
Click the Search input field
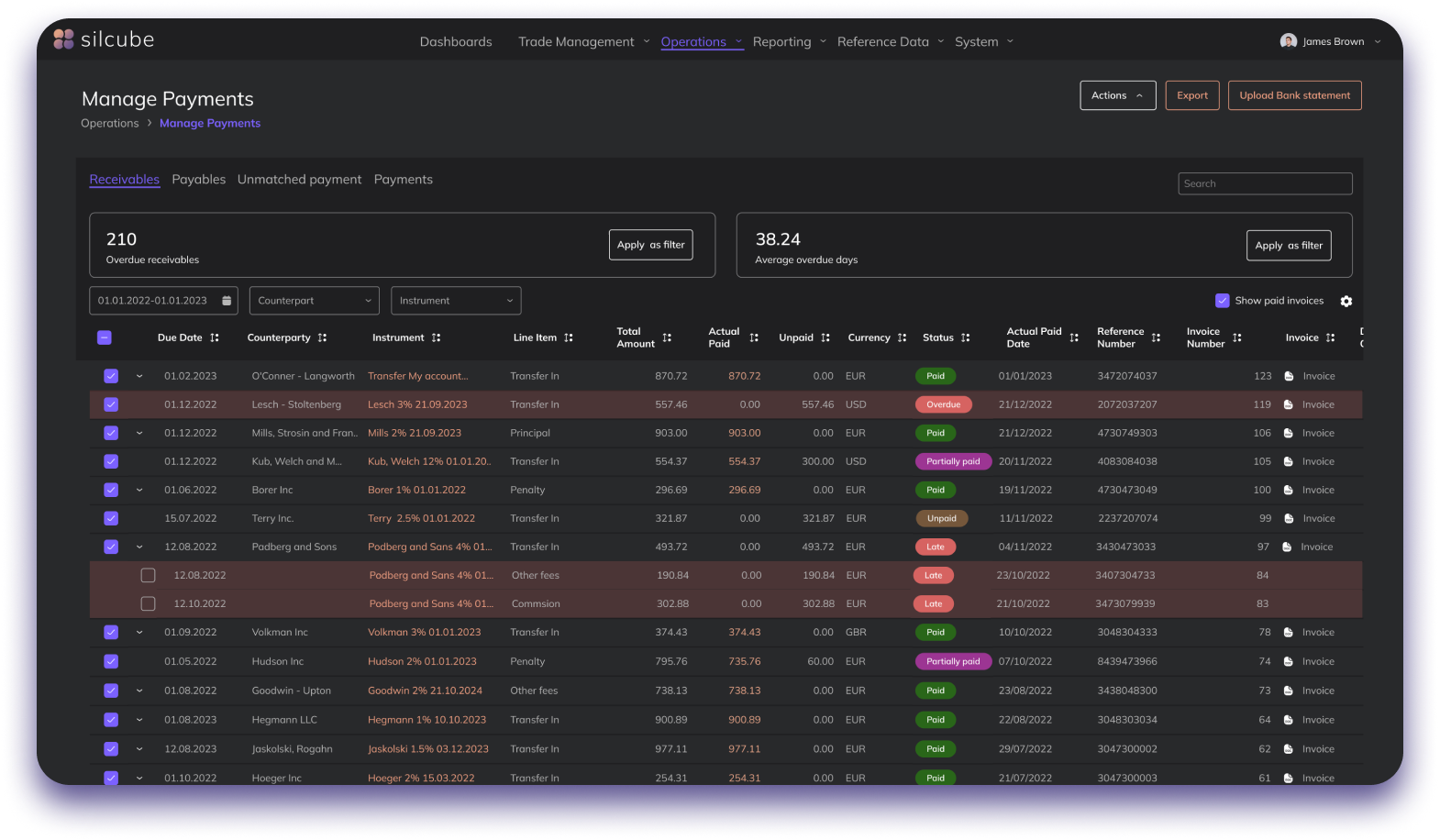click(1265, 183)
